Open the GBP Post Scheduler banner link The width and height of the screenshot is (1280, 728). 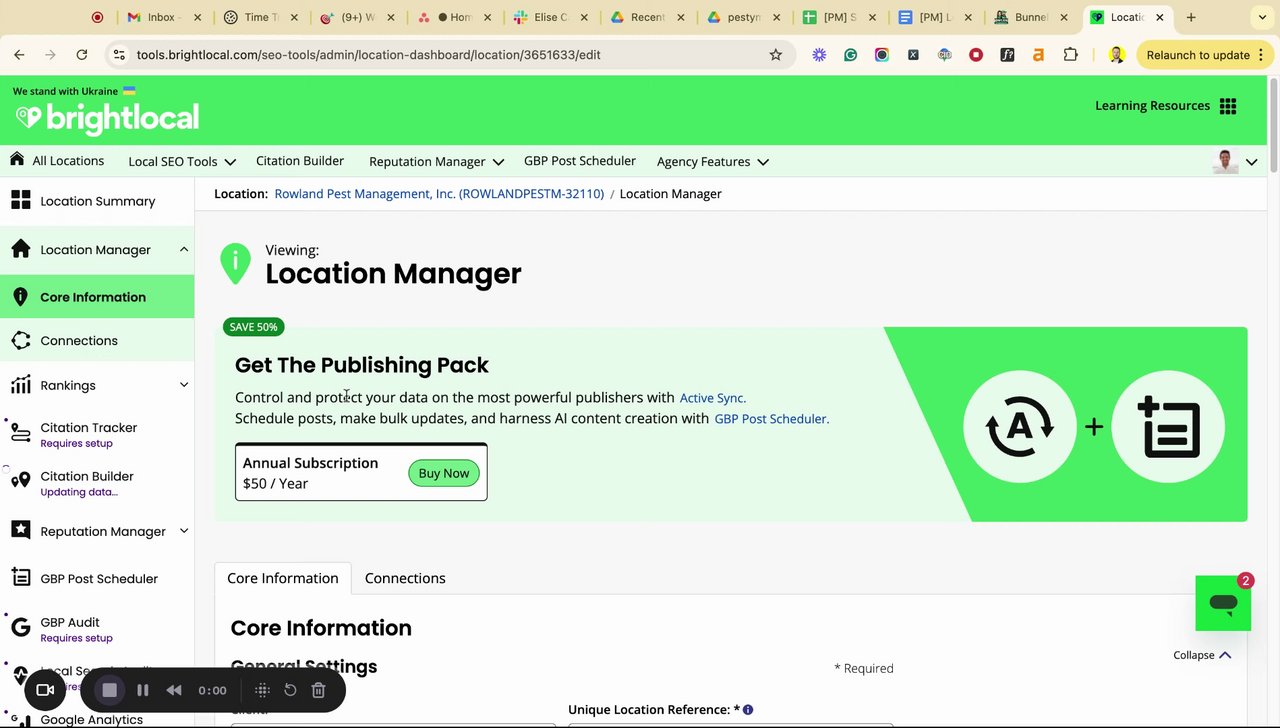[772, 419]
